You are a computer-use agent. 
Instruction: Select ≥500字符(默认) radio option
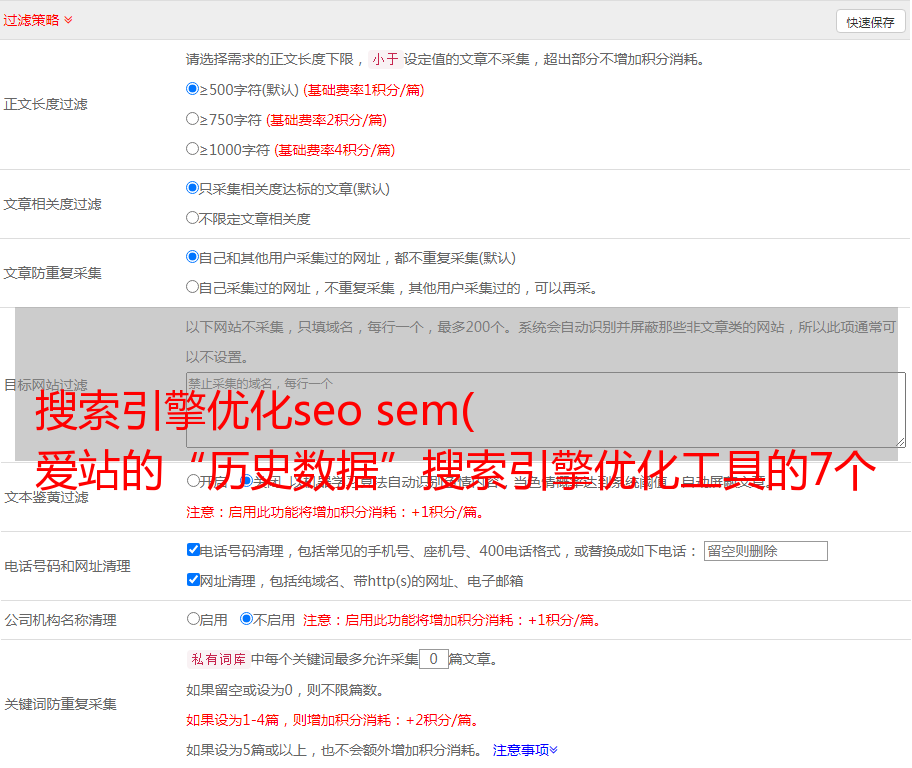pos(193,88)
